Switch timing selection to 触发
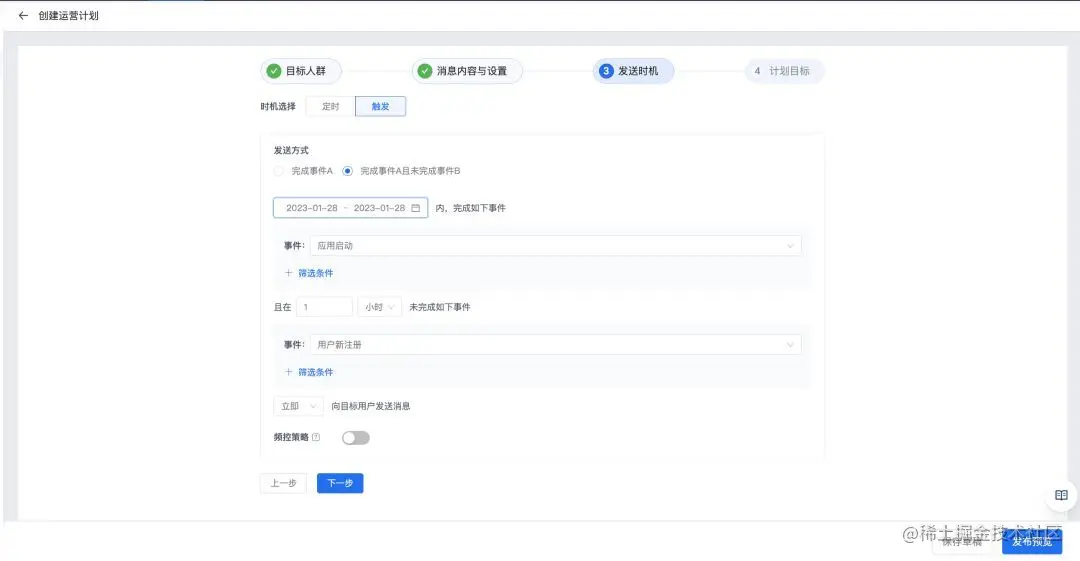 pos(380,106)
